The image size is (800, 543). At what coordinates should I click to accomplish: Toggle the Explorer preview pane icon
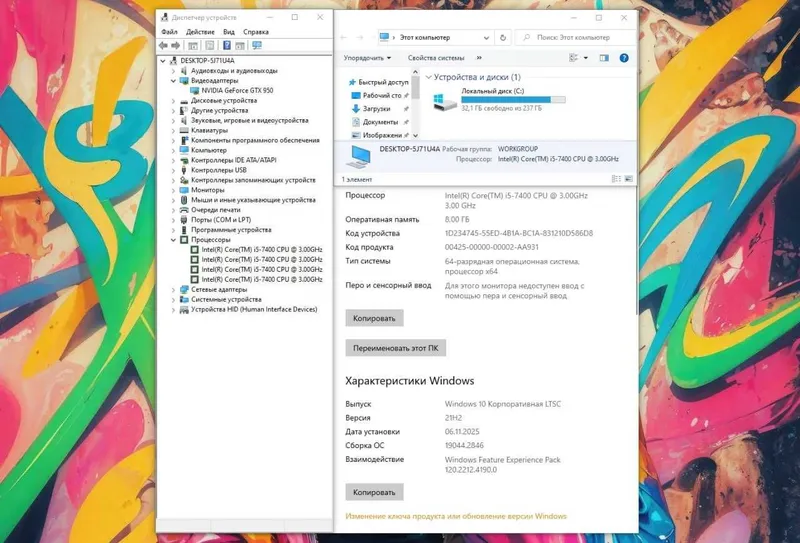click(604, 58)
